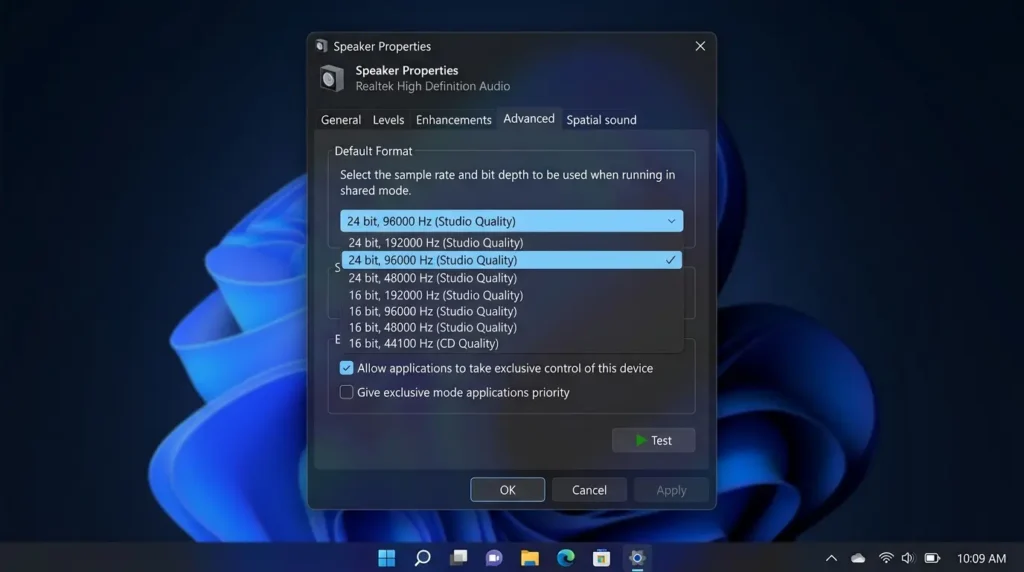
Task: Switch to the General tab
Action: point(341,120)
